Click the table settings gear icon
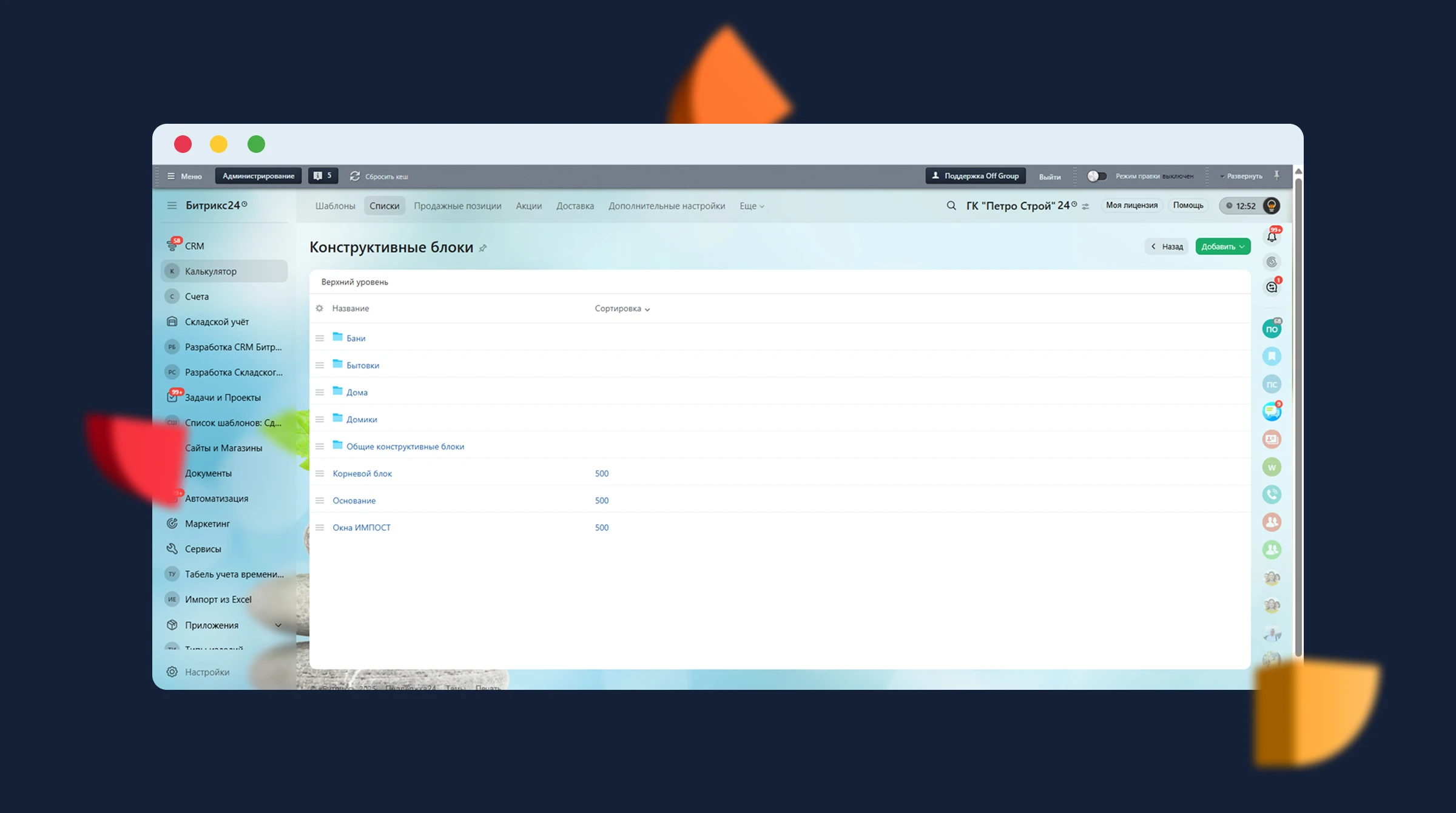 [x=320, y=308]
